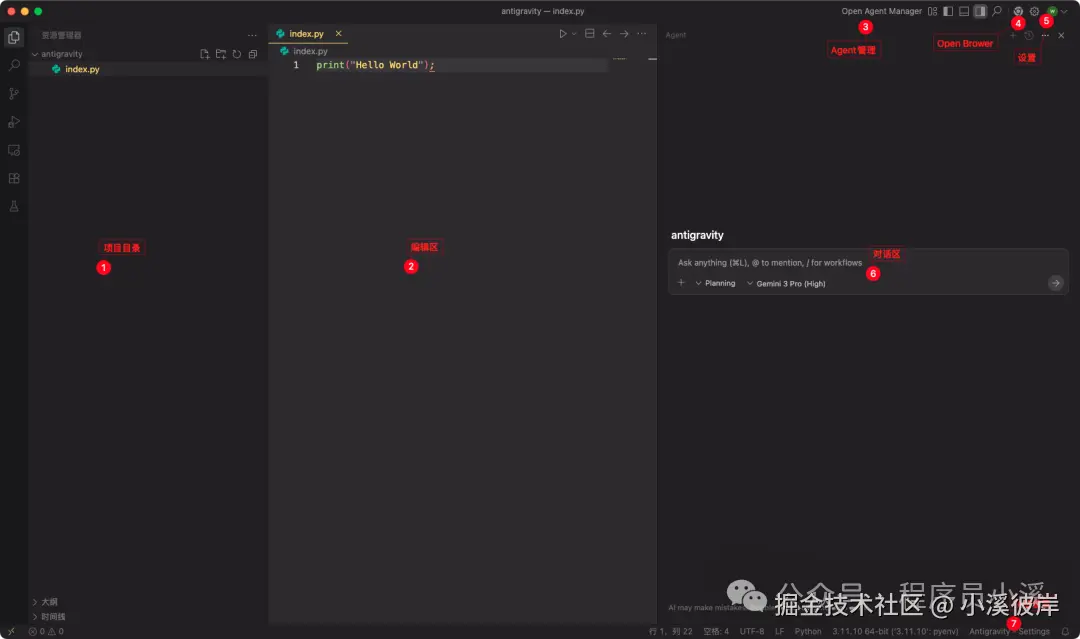Open the Source Control view
The width and height of the screenshot is (1080, 639).
click(x=14, y=94)
